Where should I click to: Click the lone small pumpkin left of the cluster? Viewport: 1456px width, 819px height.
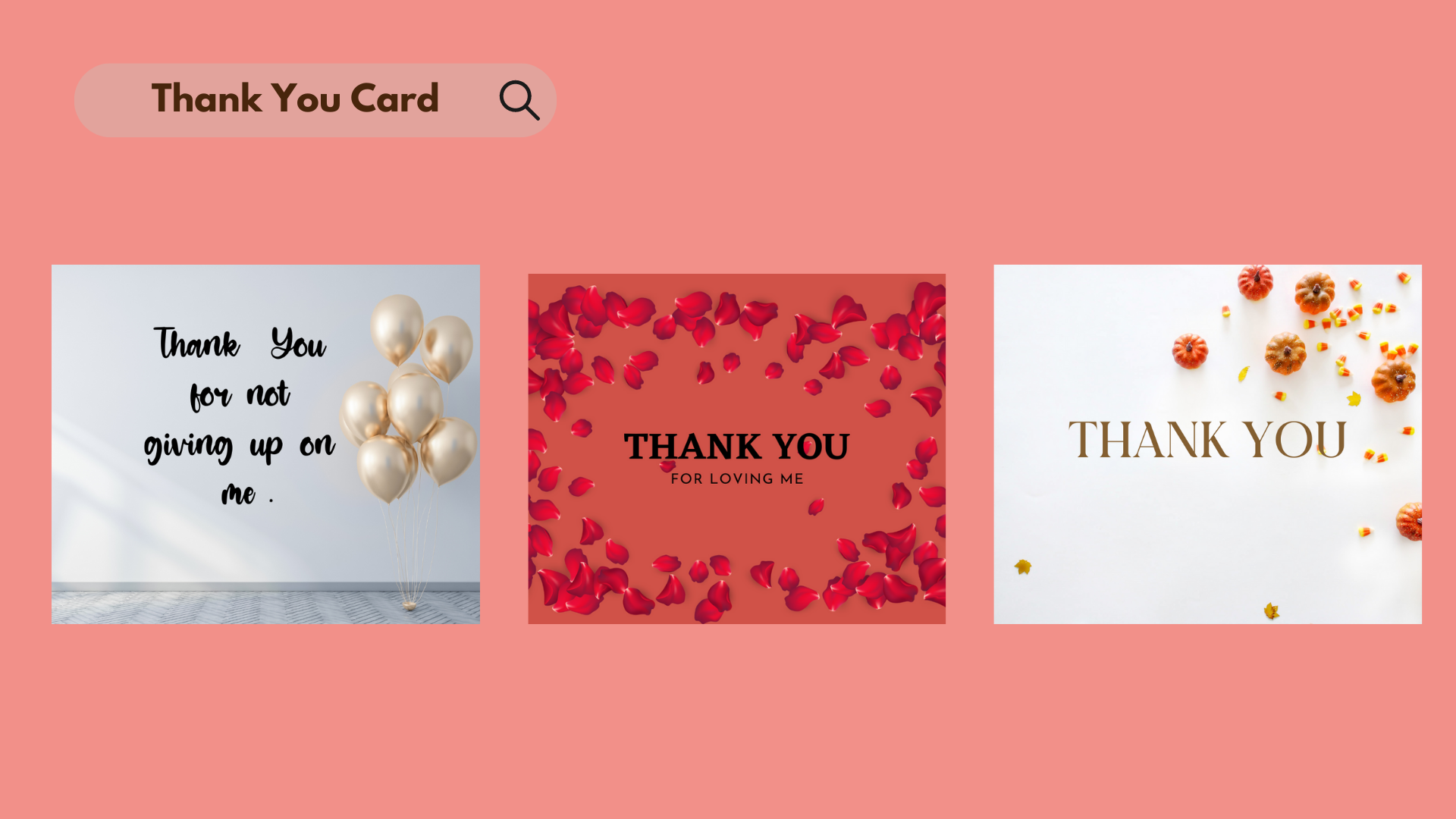point(1190,352)
